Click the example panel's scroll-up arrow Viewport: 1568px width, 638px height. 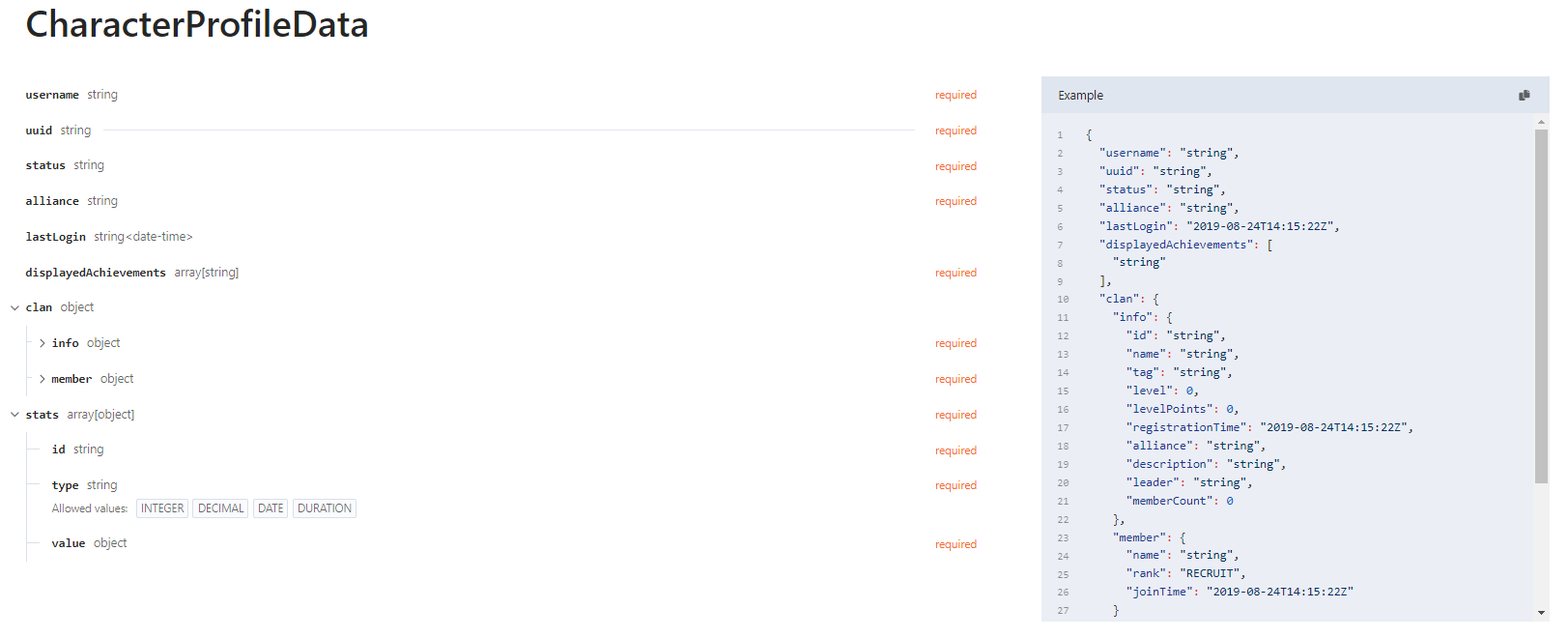[1541, 122]
